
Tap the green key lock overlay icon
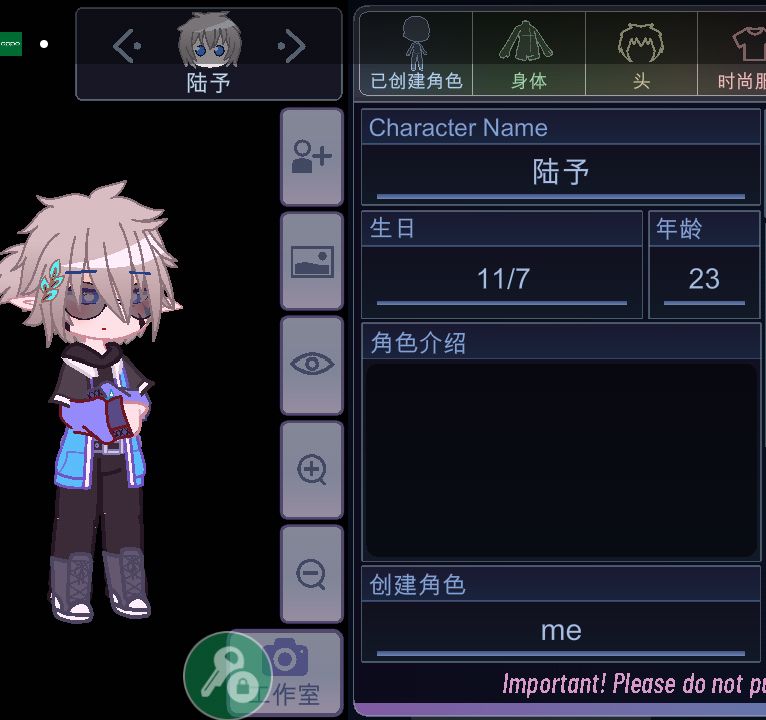[228, 675]
